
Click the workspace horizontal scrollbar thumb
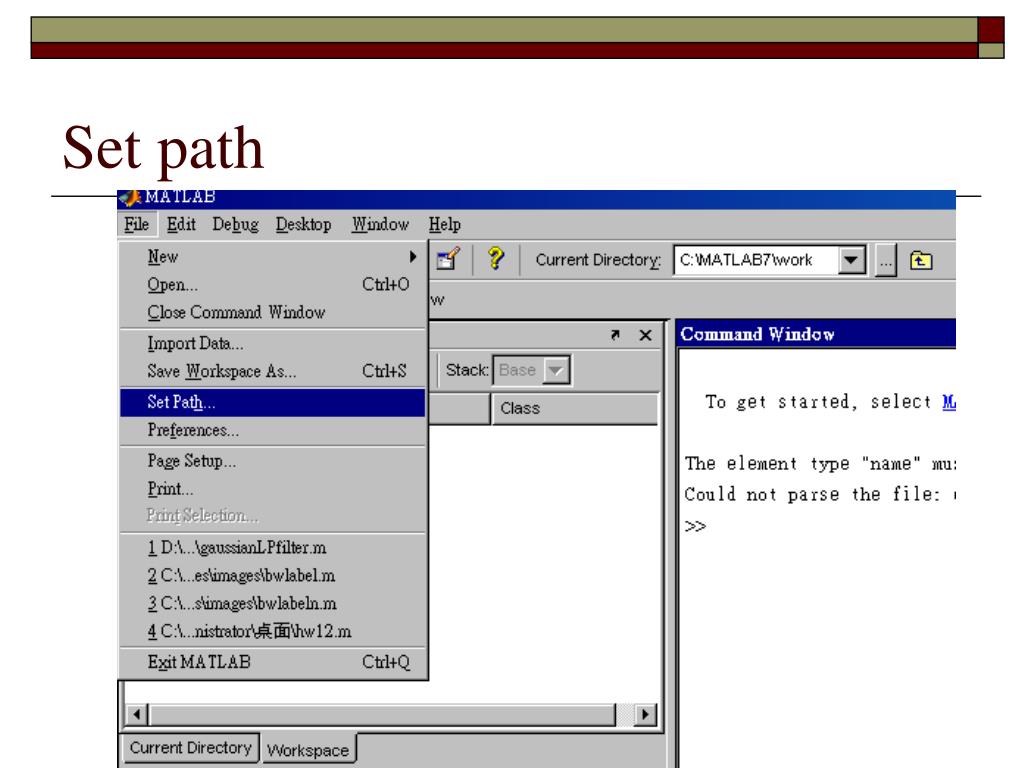[382, 714]
